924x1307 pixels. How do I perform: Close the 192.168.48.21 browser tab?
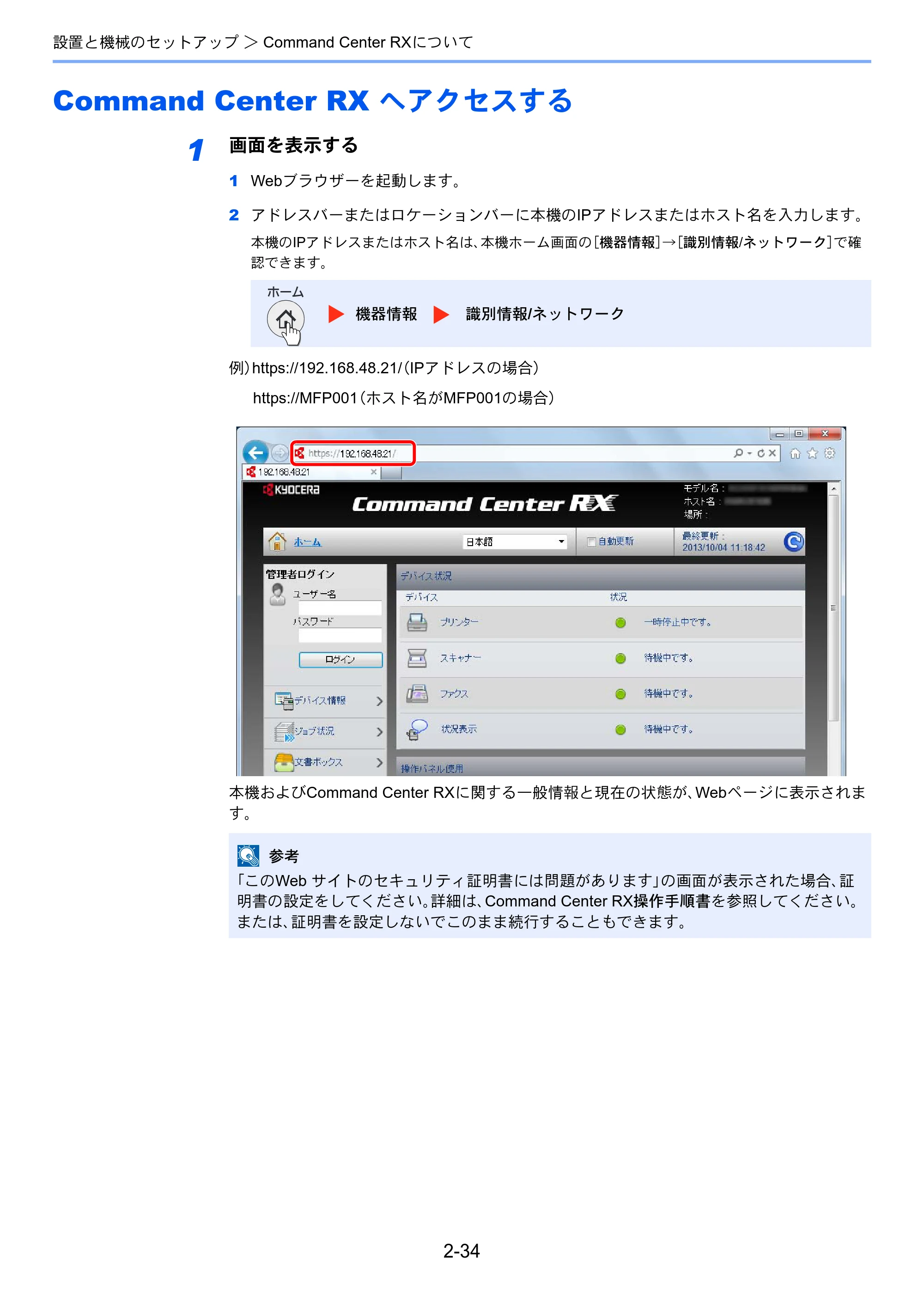[373, 472]
